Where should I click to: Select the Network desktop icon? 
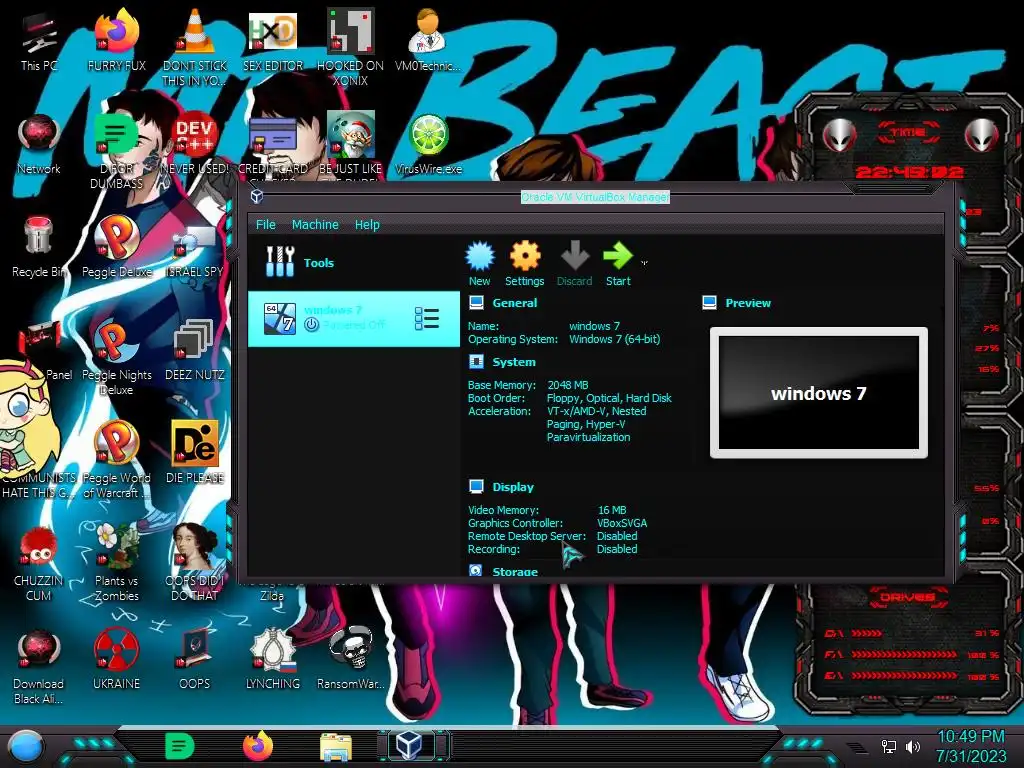click(39, 145)
